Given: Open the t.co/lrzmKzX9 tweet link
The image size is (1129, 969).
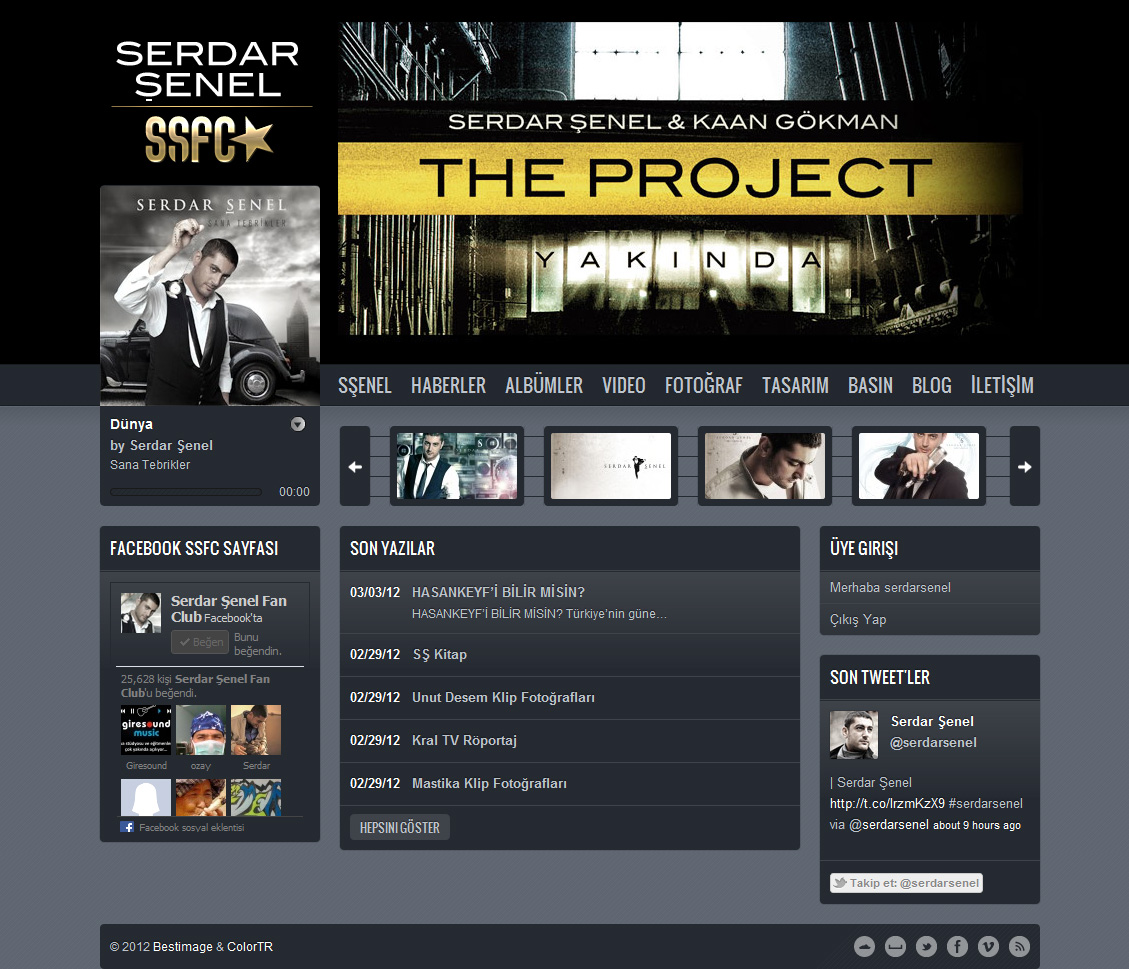Looking at the screenshot, I should (887, 803).
